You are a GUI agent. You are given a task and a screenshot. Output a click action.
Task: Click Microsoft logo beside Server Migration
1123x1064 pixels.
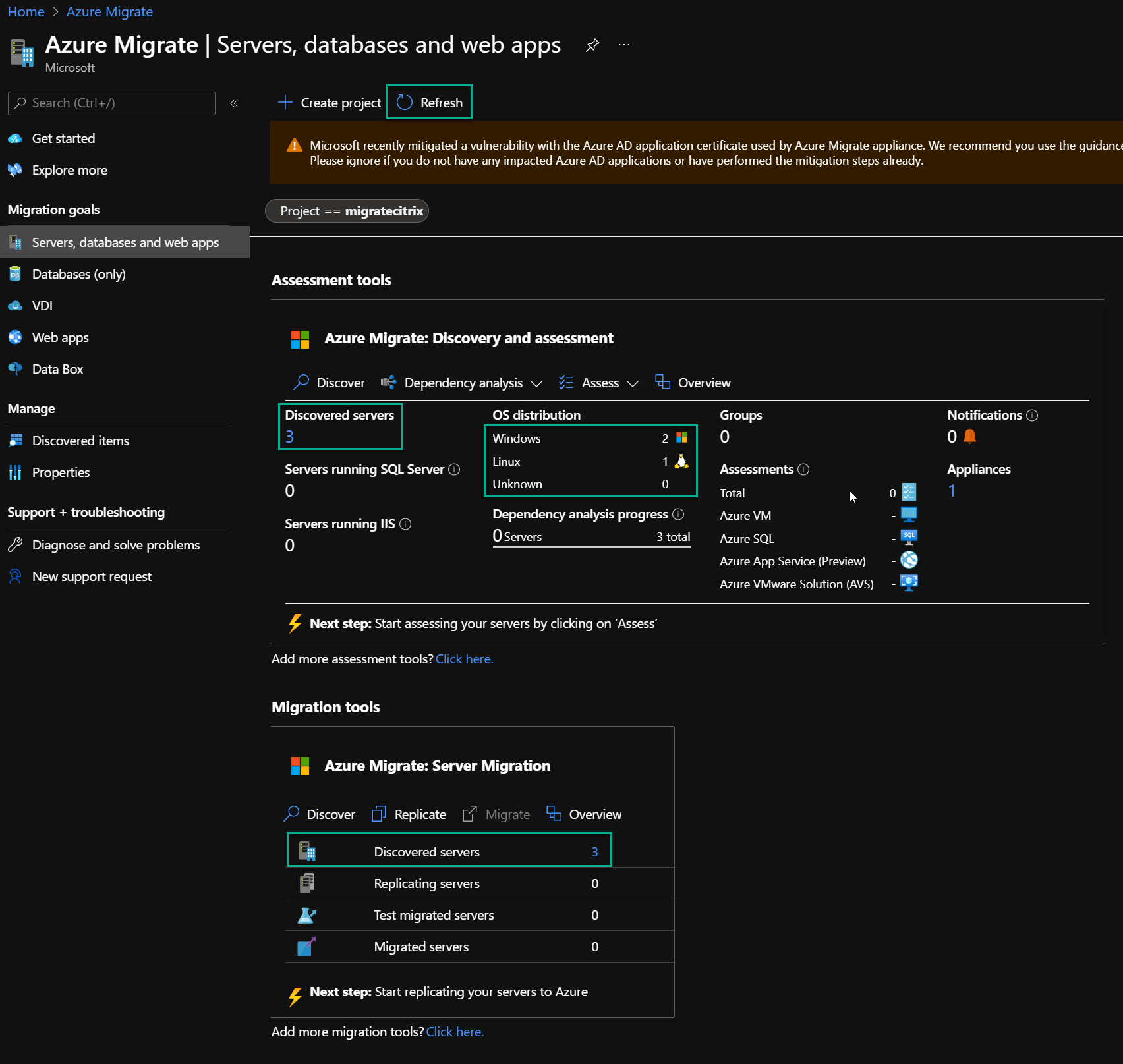(x=300, y=766)
